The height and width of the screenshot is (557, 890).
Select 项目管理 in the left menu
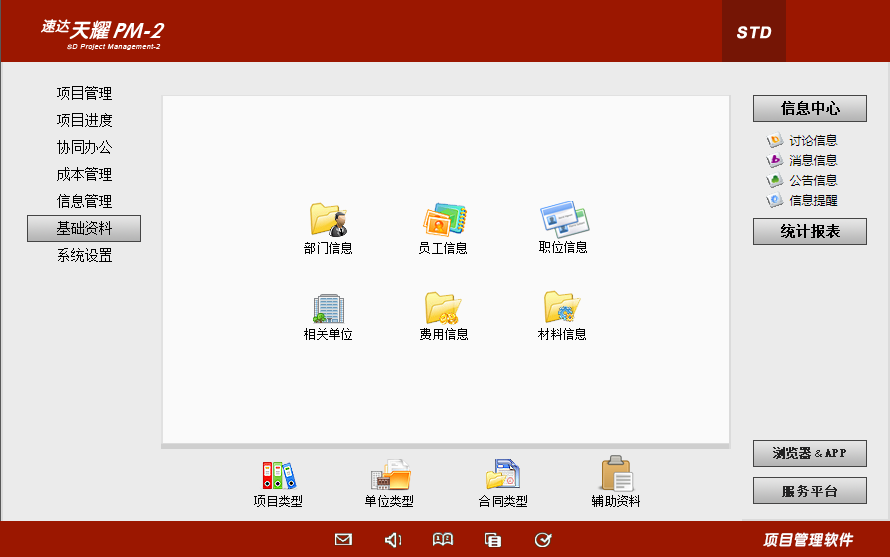click(84, 93)
